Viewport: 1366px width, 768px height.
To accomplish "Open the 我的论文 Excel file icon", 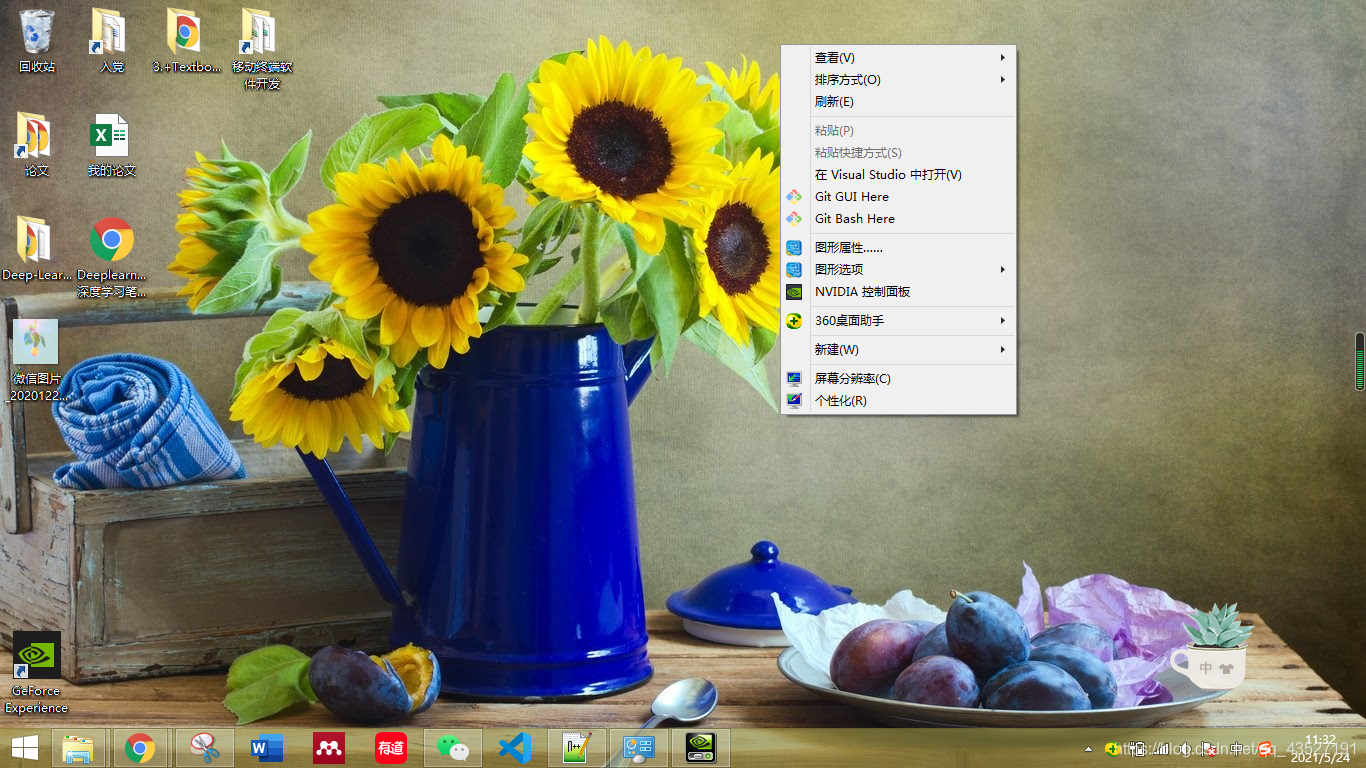I will 111,145.
